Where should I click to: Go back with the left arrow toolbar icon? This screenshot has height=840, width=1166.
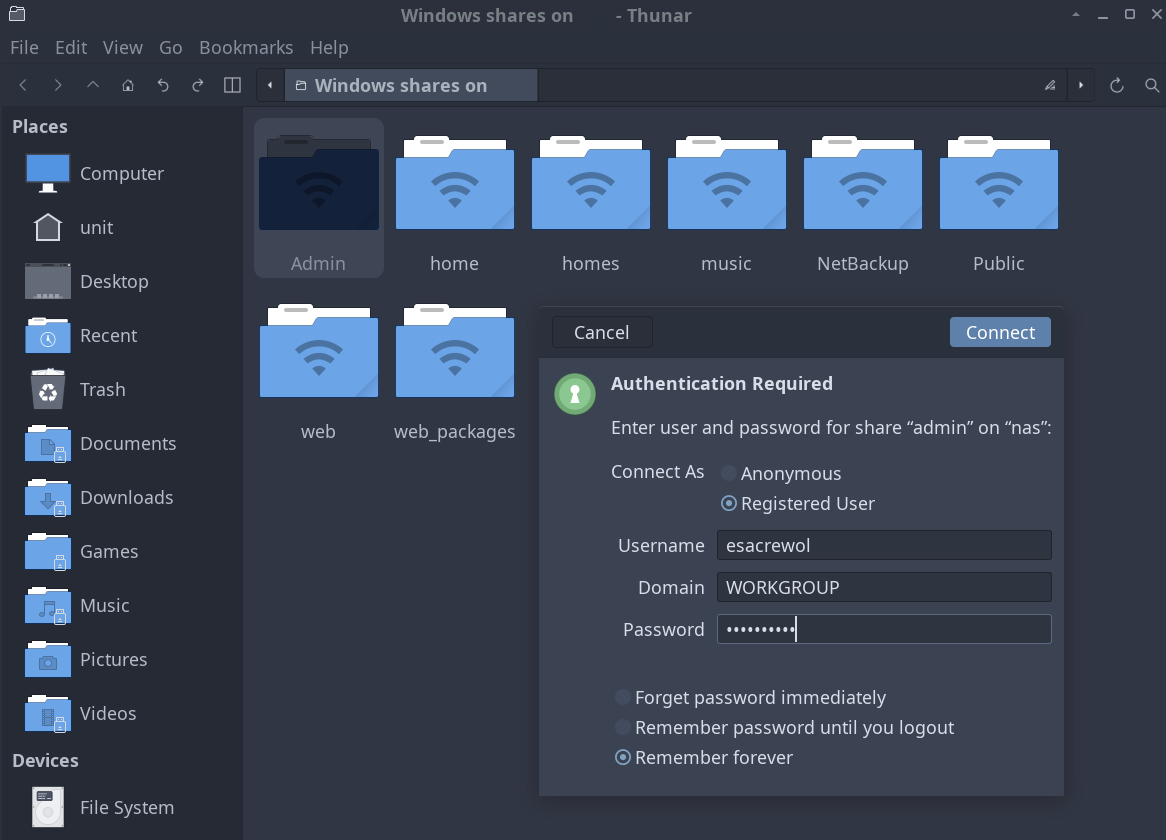click(23, 85)
